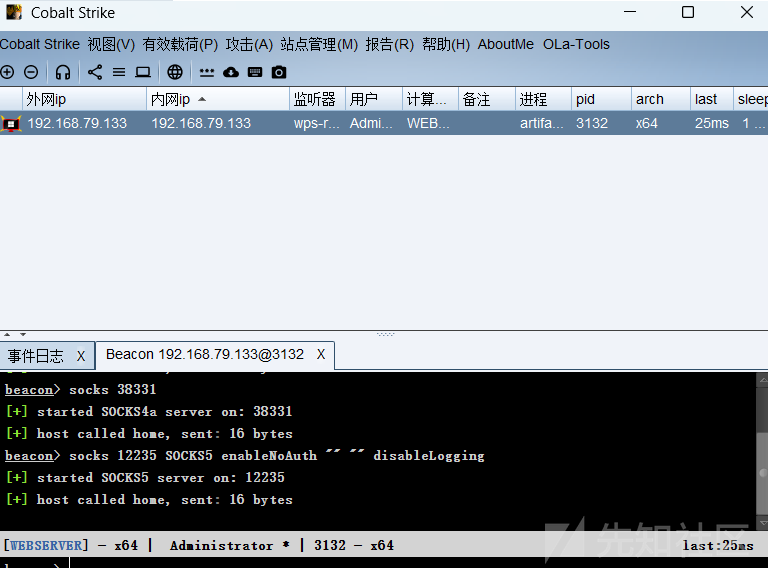This screenshot has height=568, width=768.
Task: Open the 帮助(H) menu
Action: click(x=446, y=44)
